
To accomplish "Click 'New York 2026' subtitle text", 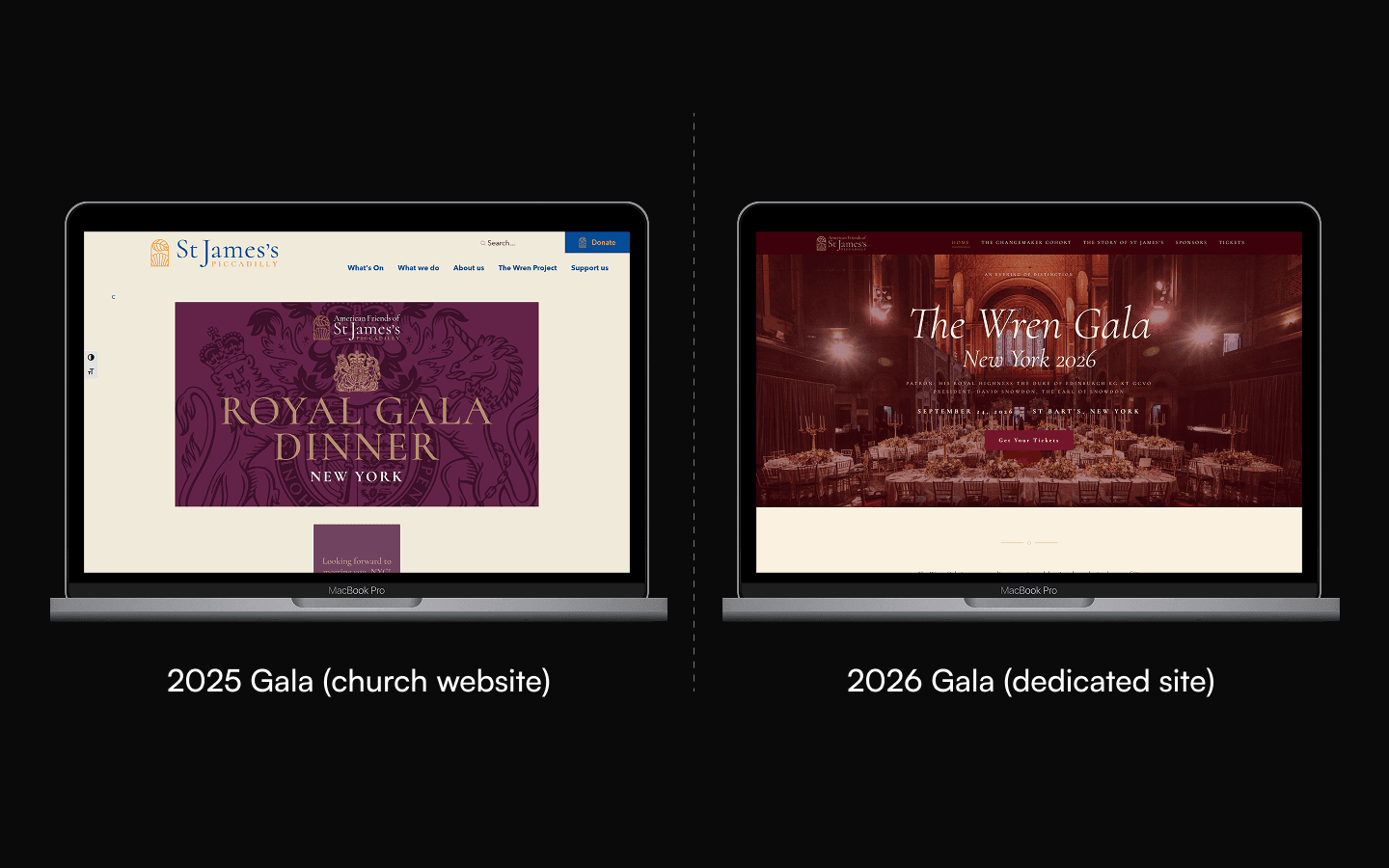I will click(1029, 360).
